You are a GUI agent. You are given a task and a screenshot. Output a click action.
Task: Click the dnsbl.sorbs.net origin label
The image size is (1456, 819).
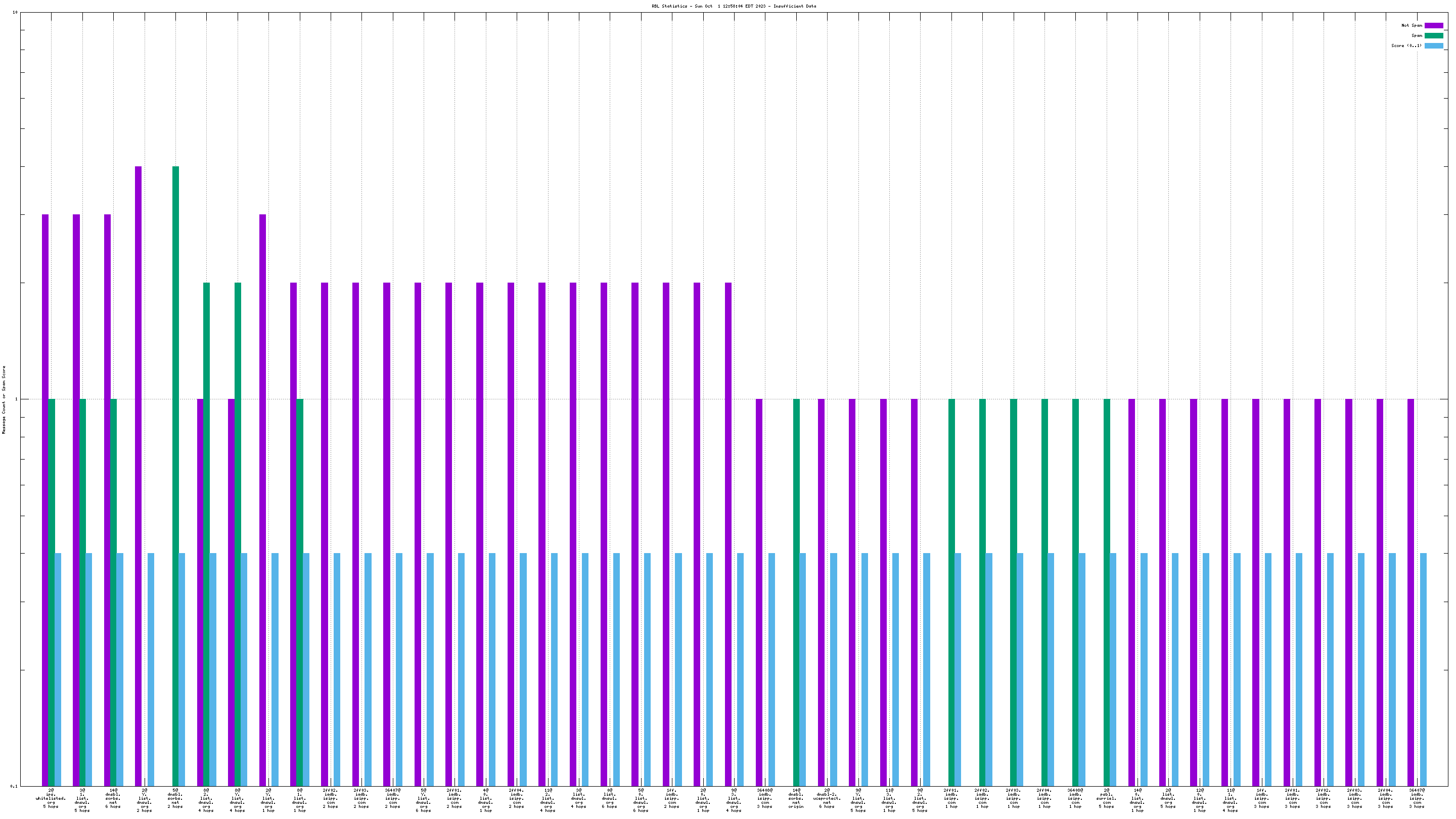point(796,798)
